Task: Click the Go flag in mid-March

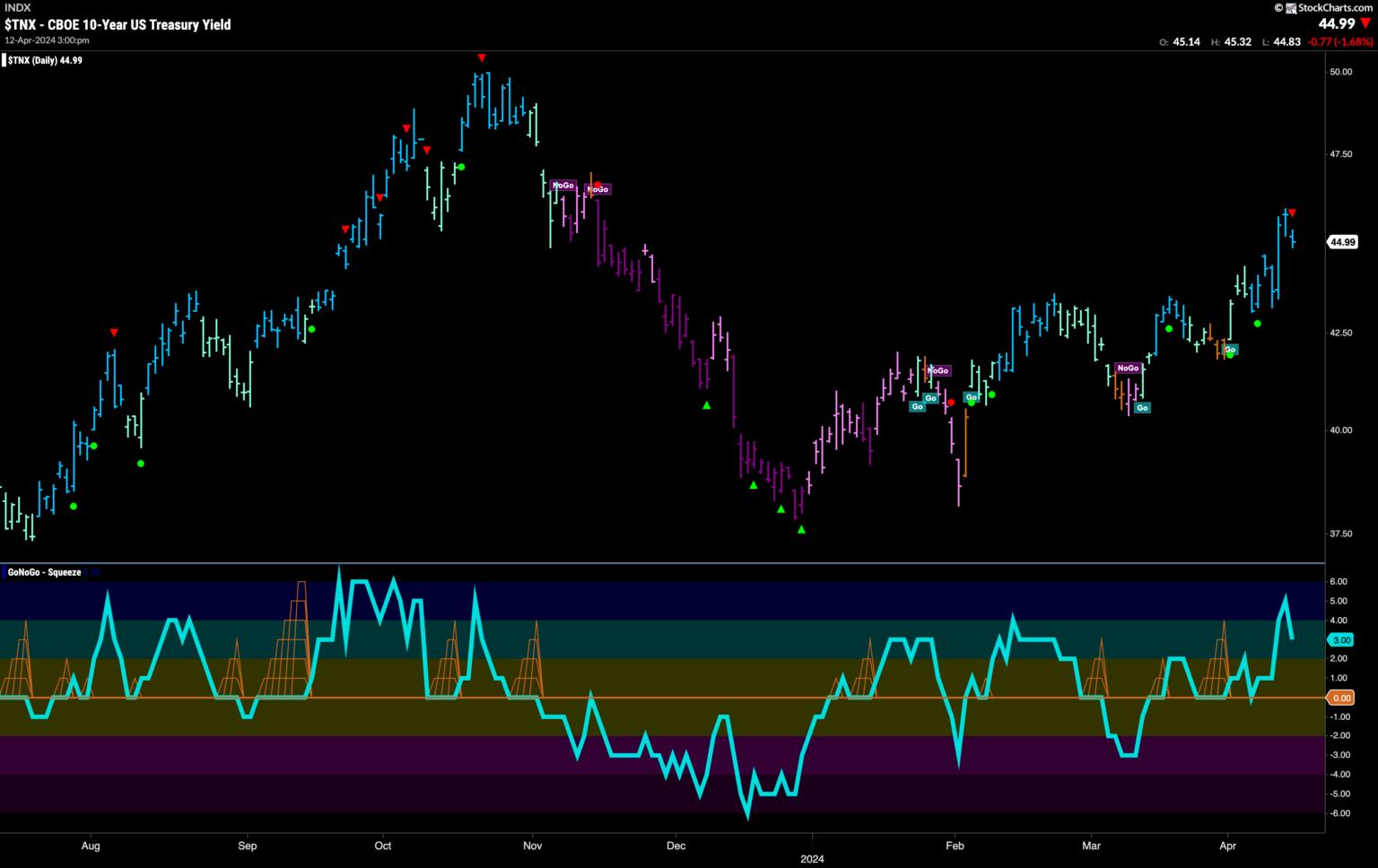Action: pos(1142,408)
